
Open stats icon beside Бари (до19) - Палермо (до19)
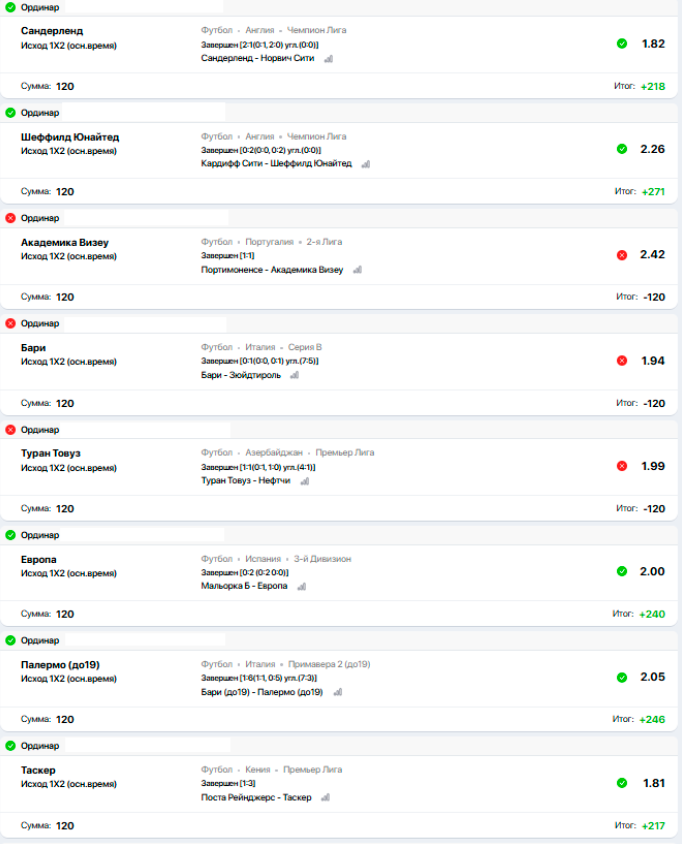338,692
